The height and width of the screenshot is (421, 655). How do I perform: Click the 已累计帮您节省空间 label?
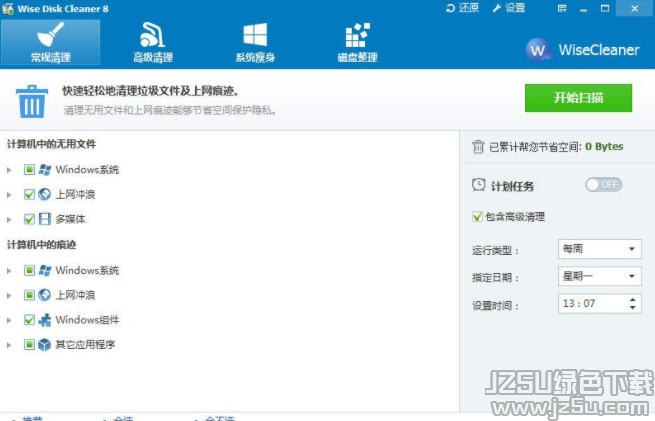coord(536,147)
